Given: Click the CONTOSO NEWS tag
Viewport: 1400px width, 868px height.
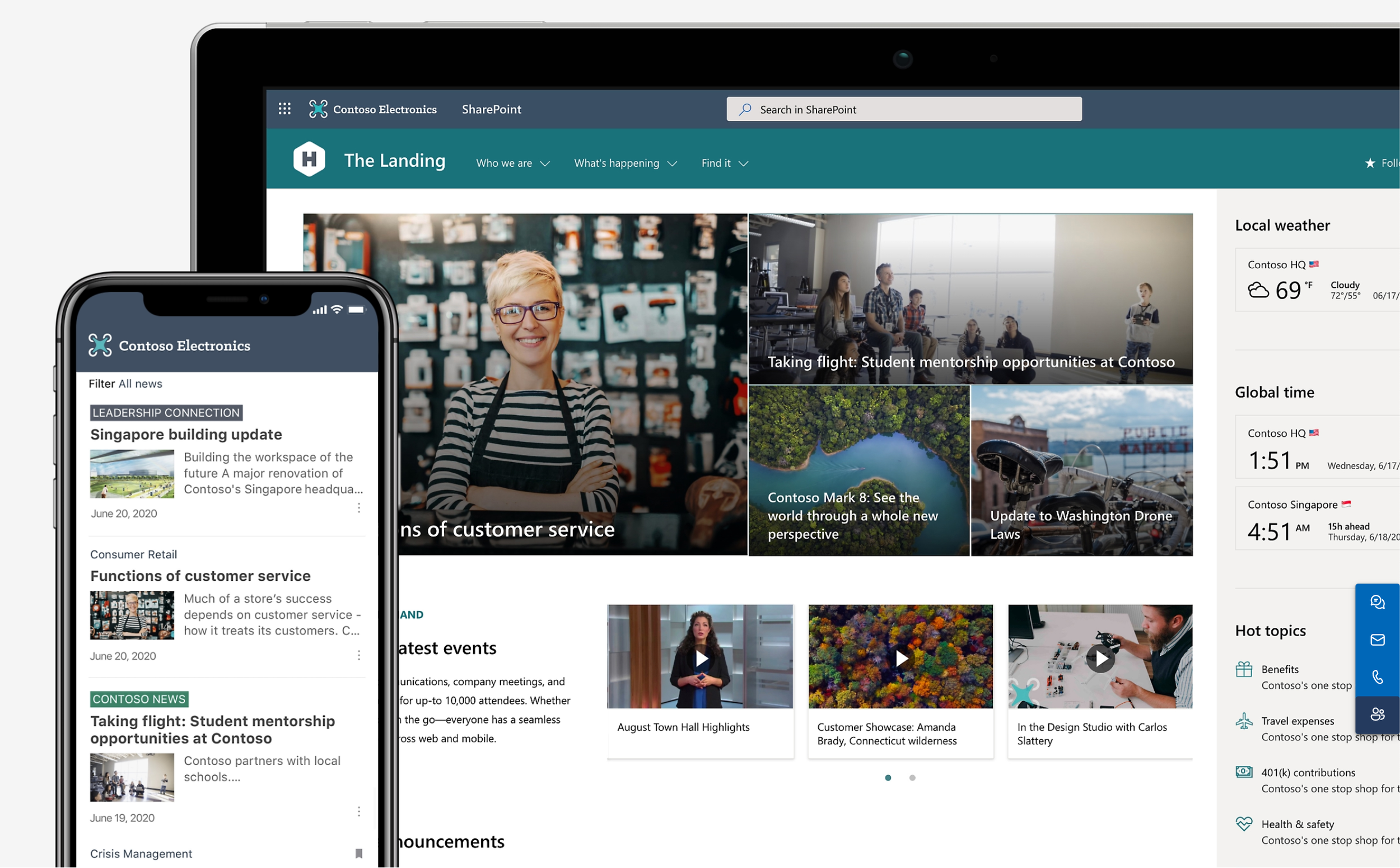Looking at the screenshot, I should [x=139, y=699].
